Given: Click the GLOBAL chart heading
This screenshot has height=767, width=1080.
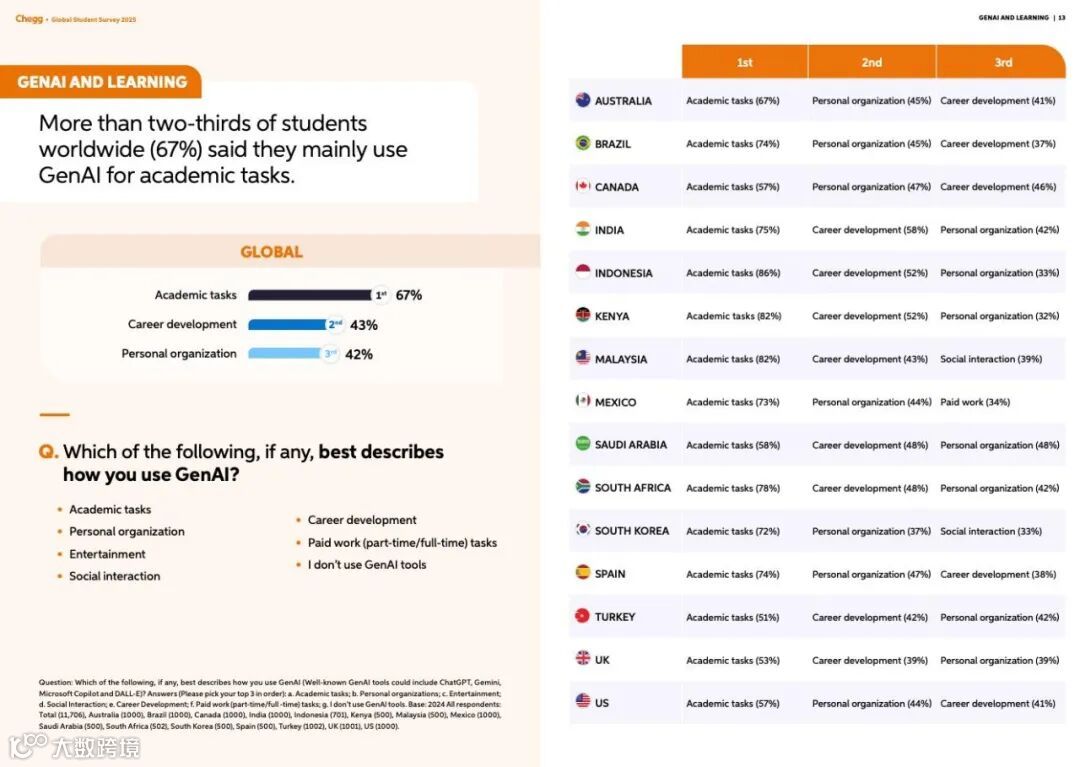Looking at the screenshot, I should point(271,252).
